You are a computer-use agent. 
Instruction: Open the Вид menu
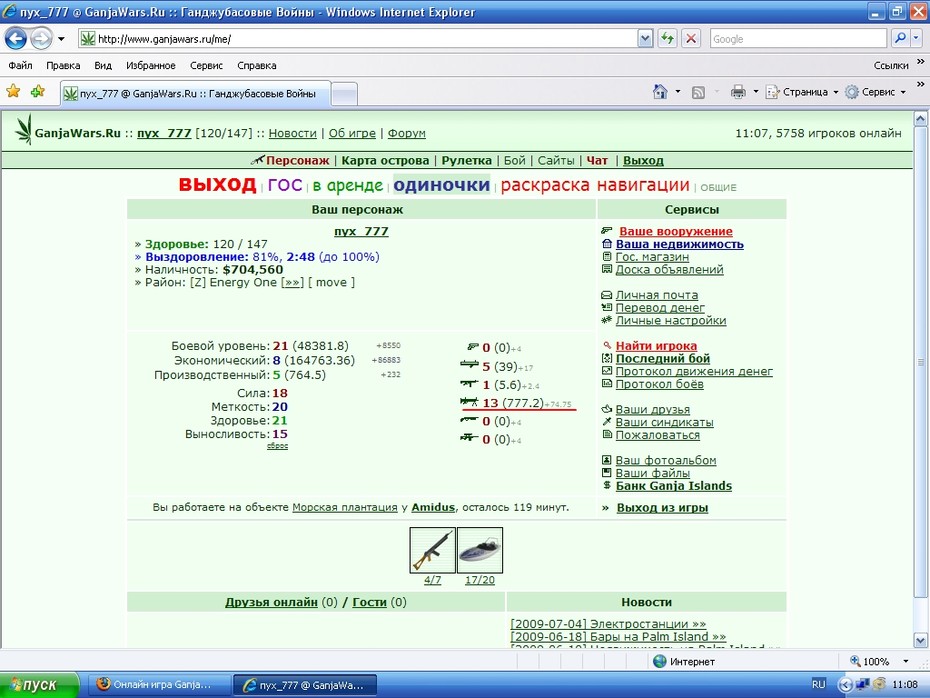tap(103, 65)
